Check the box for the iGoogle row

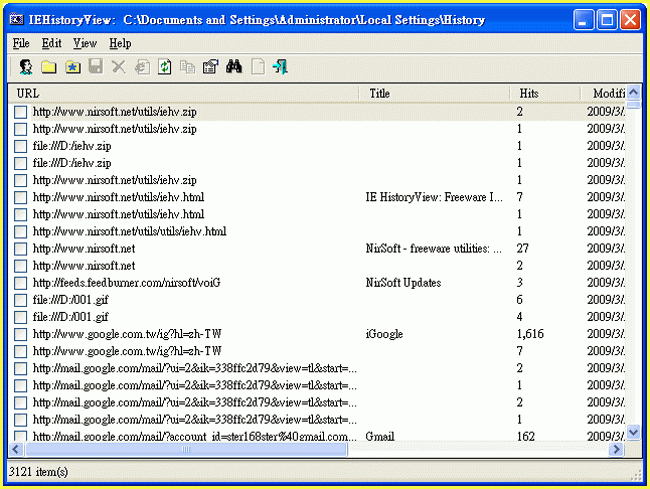[x=20, y=334]
